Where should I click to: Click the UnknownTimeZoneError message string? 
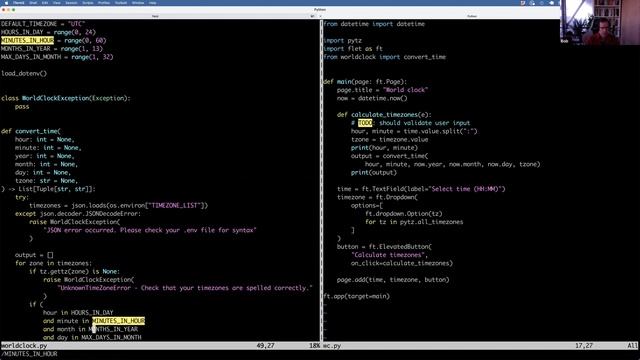(x=185, y=288)
